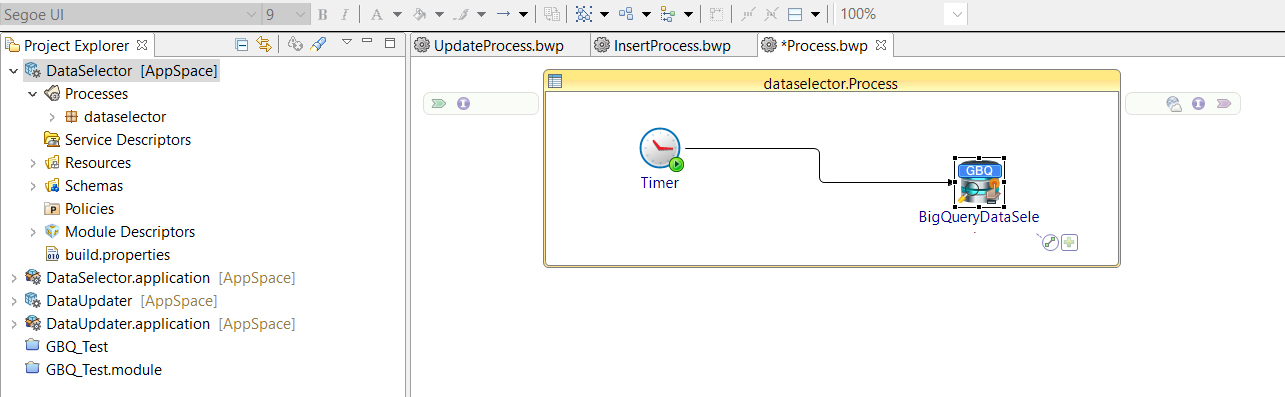1285x397 pixels.
Task: Click the purple info icon in right reference panel
Action: coord(1198,103)
